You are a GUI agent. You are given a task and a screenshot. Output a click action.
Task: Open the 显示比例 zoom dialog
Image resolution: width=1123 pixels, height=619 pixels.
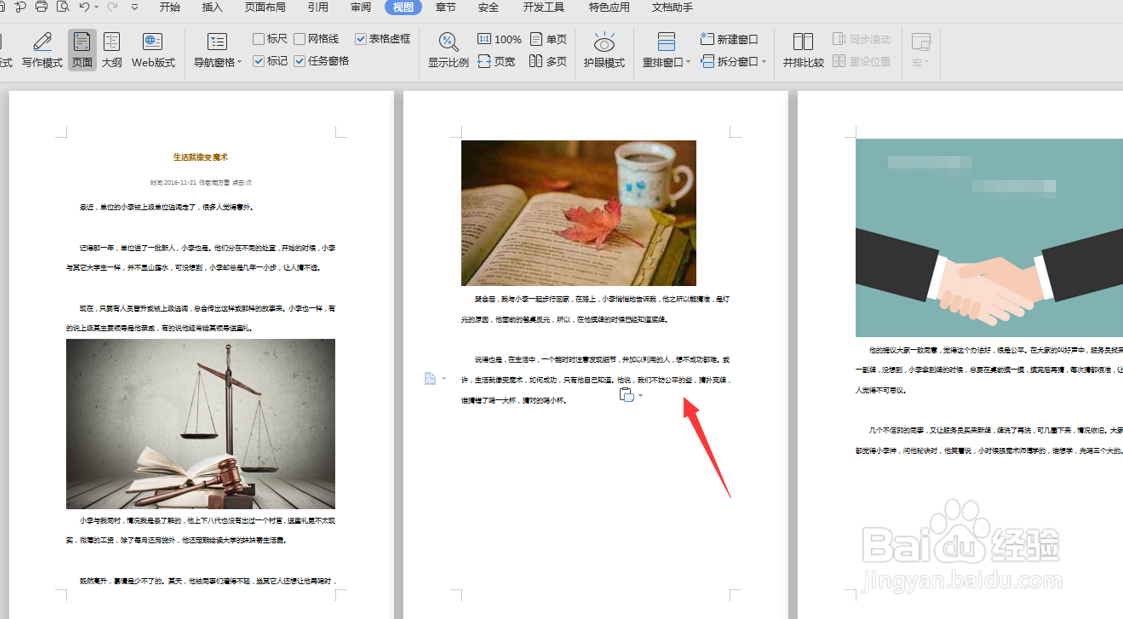[448, 49]
